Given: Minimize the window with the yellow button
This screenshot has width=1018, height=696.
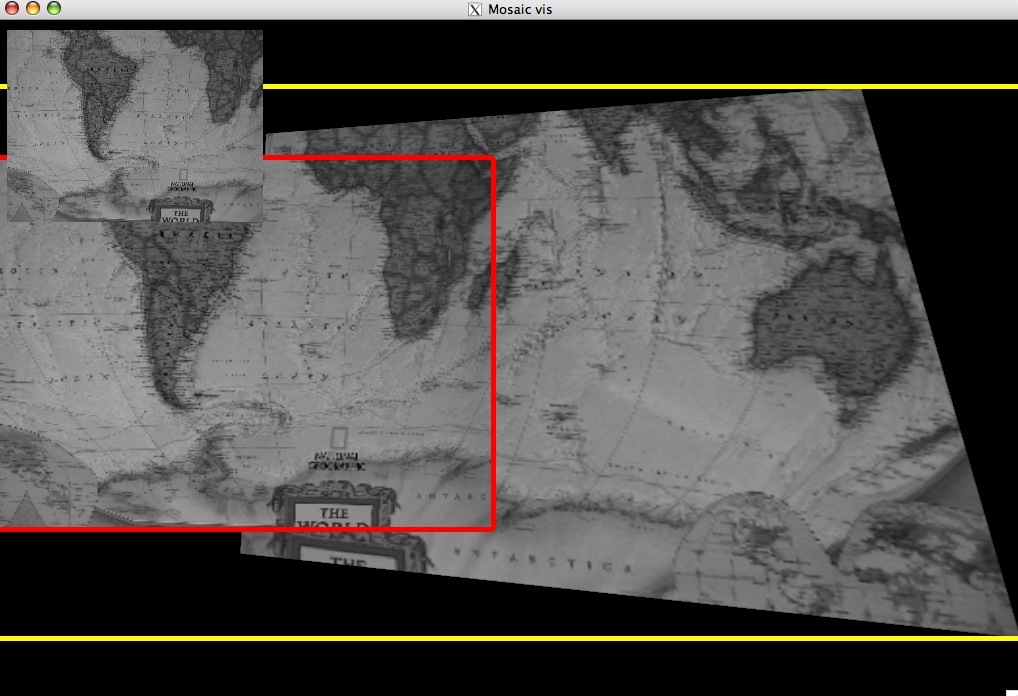Looking at the screenshot, I should click(x=33, y=9).
